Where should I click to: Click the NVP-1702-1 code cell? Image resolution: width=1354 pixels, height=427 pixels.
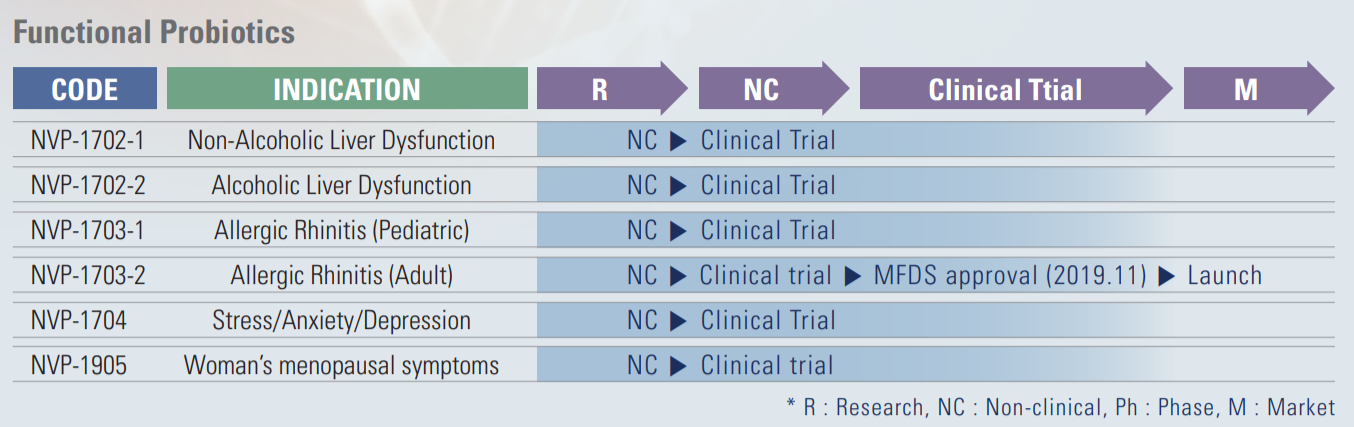coord(87,140)
